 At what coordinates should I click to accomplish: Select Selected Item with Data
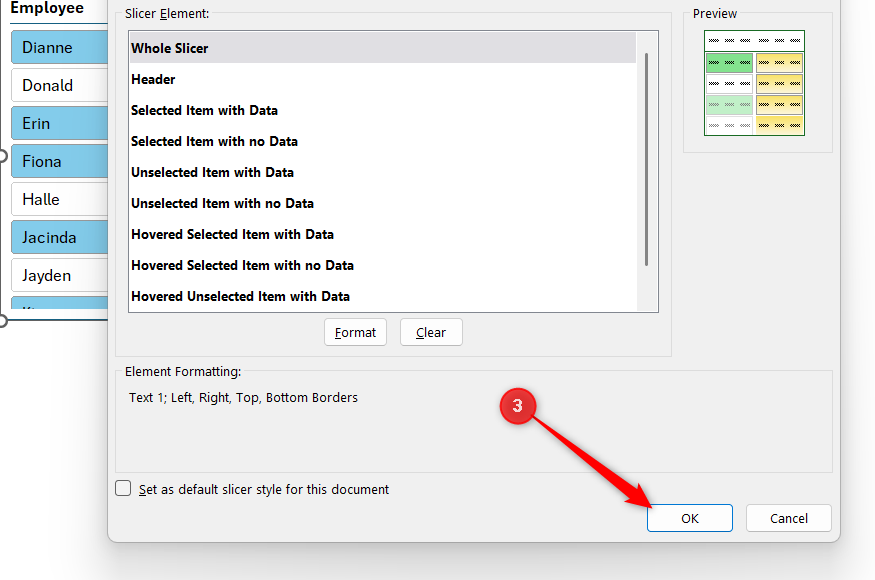[x=383, y=110]
